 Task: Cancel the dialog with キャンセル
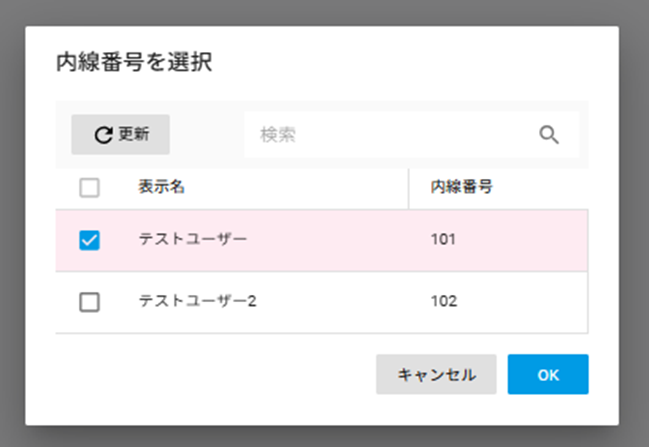(x=436, y=375)
